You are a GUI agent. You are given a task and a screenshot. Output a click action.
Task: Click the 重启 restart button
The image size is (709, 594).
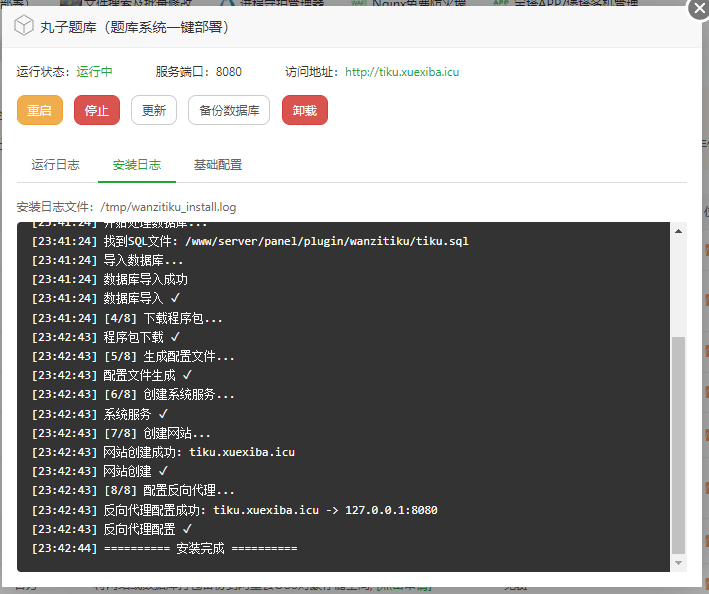click(x=40, y=110)
